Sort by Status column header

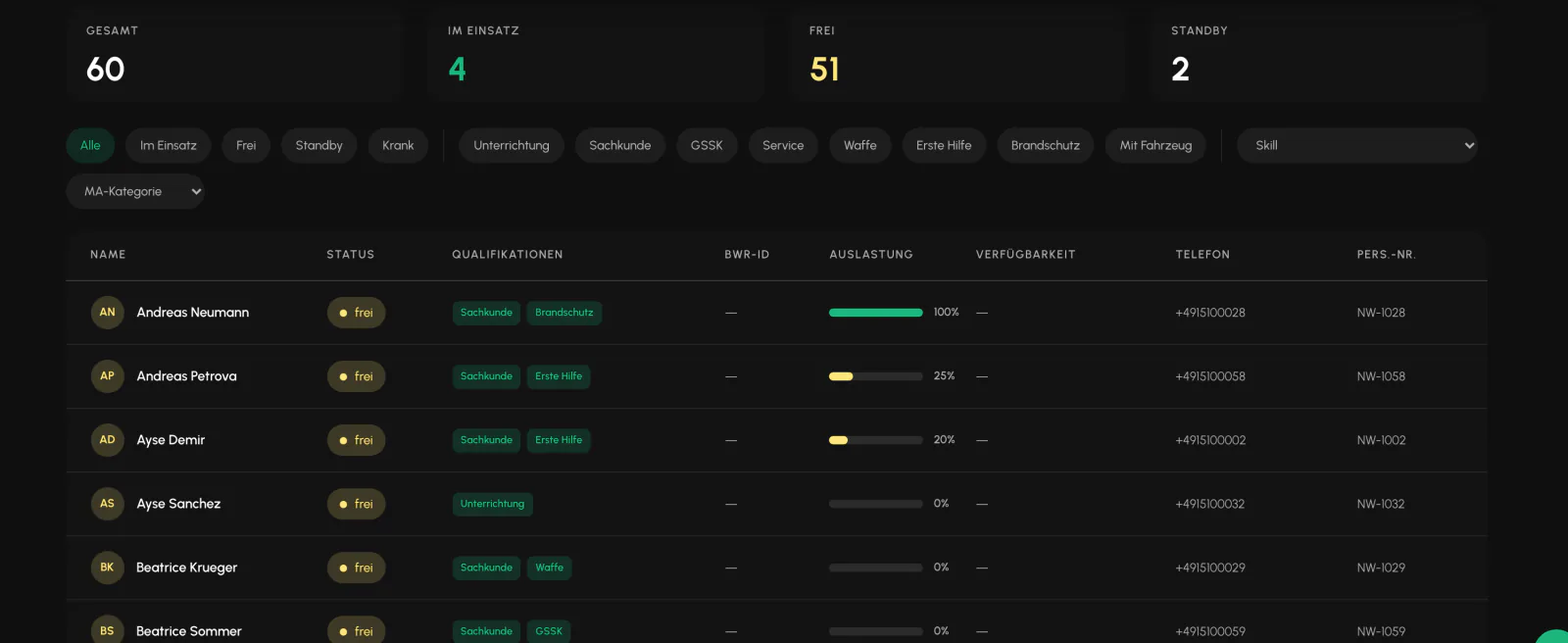[x=351, y=255]
